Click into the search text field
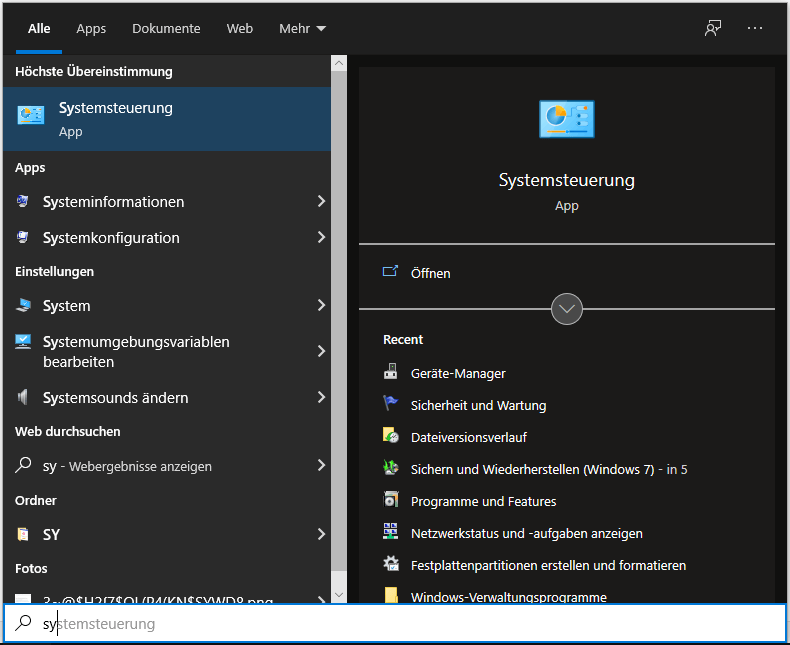The width and height of the screenshot is (790, 645). [x=400, y=623]
